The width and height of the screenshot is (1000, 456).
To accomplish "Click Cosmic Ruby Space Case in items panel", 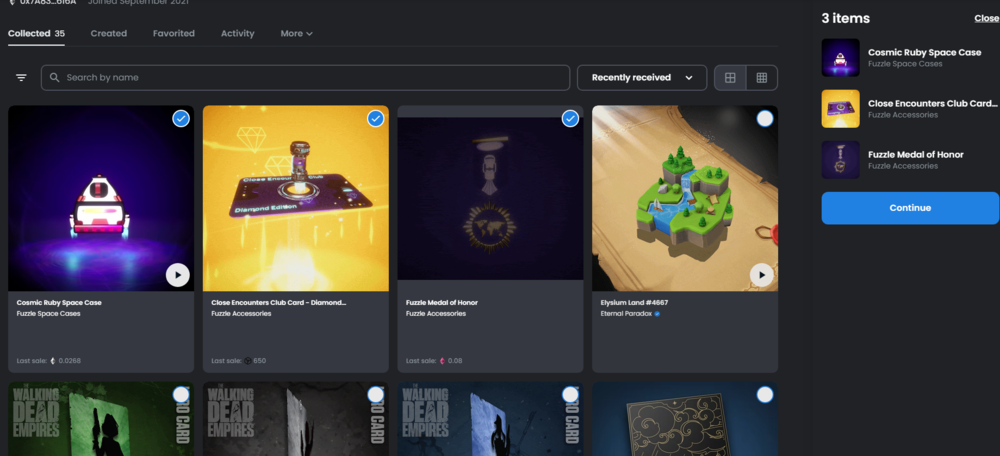I will [924, 52].
